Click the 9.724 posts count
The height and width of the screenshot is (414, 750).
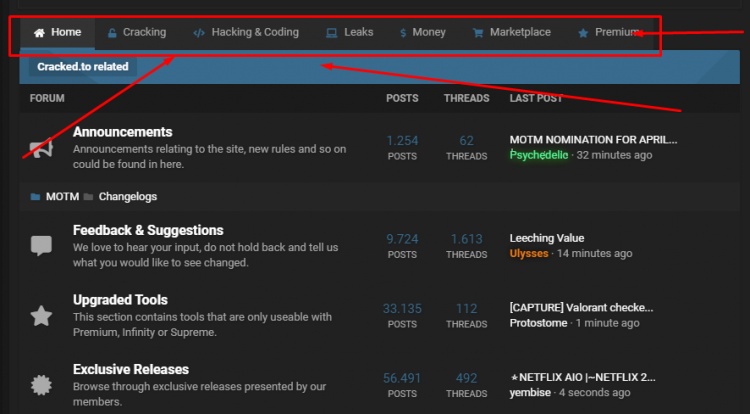[x=402, y=239]
